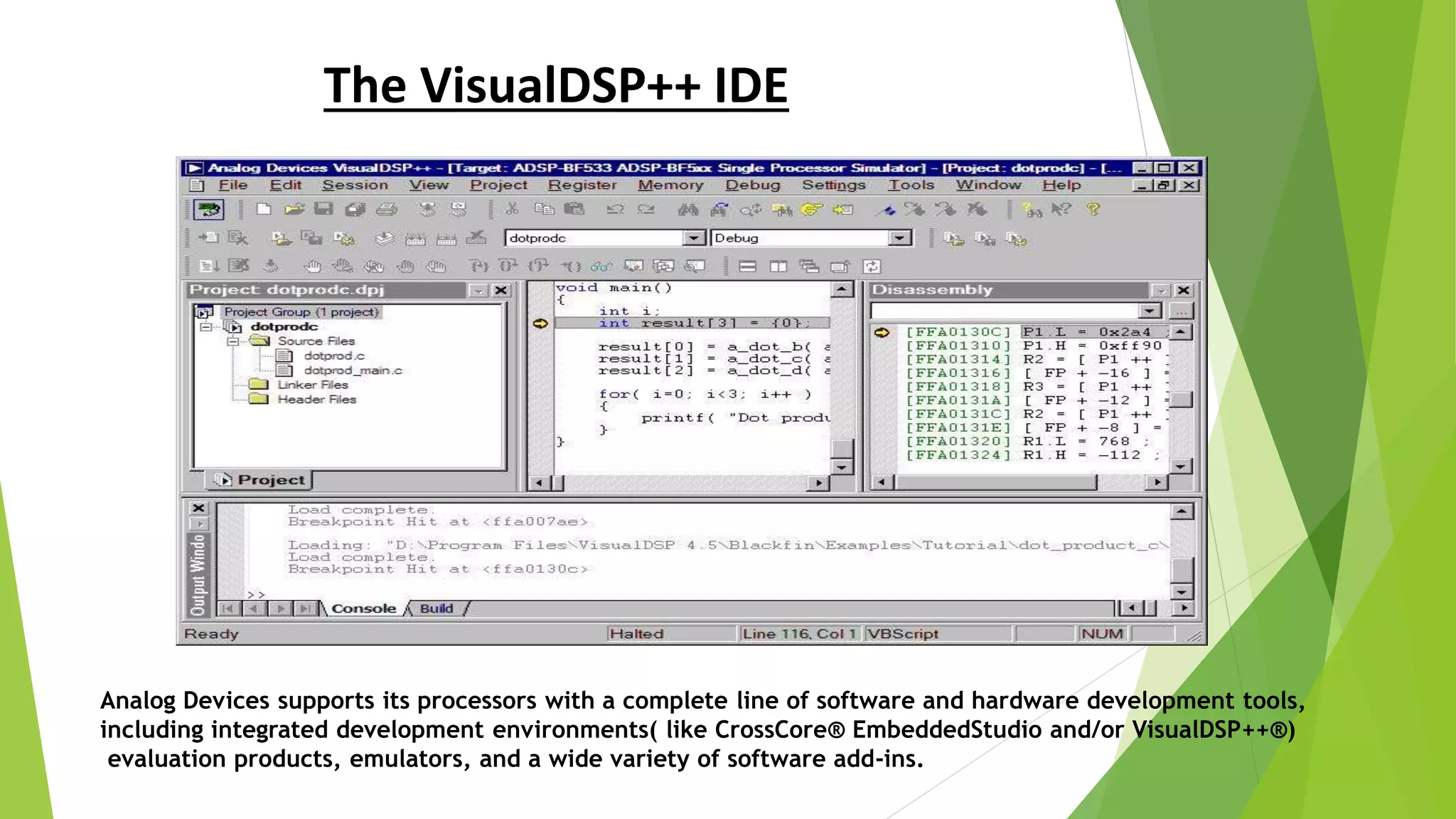
Task: Toggle bookmark with the blue flag icon
Action: click(x=887, y=209)
